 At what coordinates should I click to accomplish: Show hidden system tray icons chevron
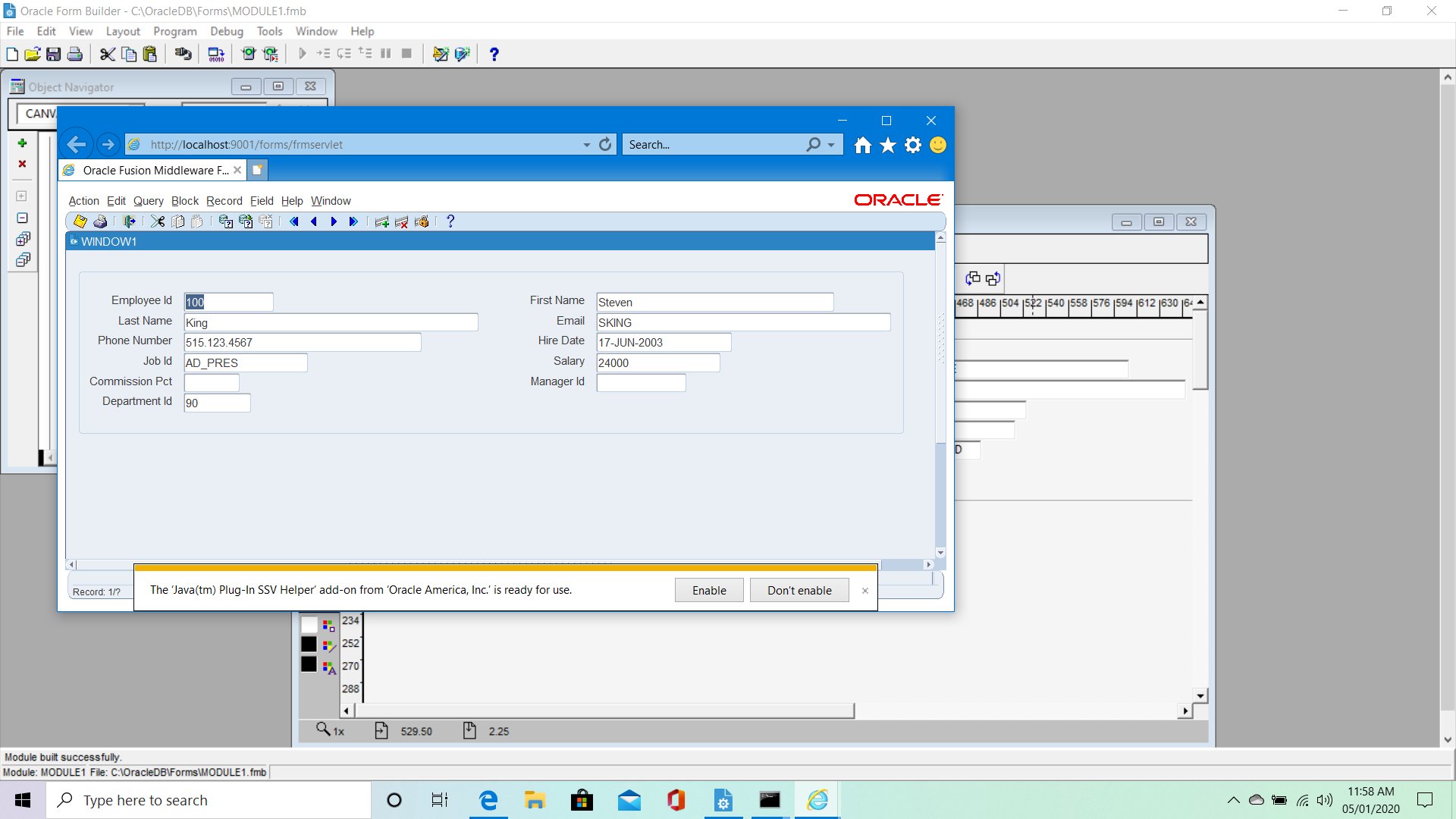coord(1234,800)
